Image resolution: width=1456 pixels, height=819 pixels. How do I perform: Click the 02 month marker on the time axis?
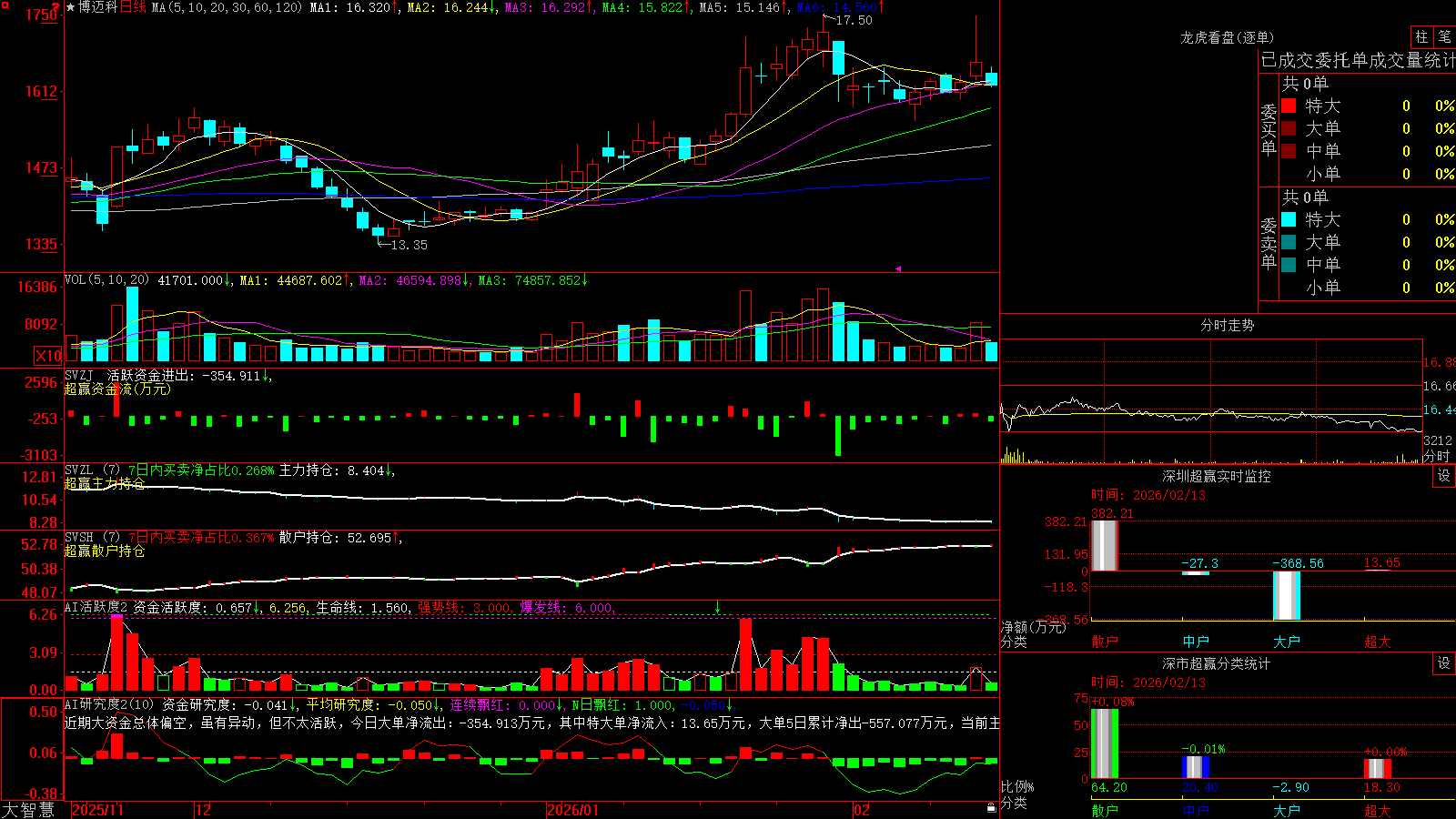pyautogui.click(x=862, y=810)
